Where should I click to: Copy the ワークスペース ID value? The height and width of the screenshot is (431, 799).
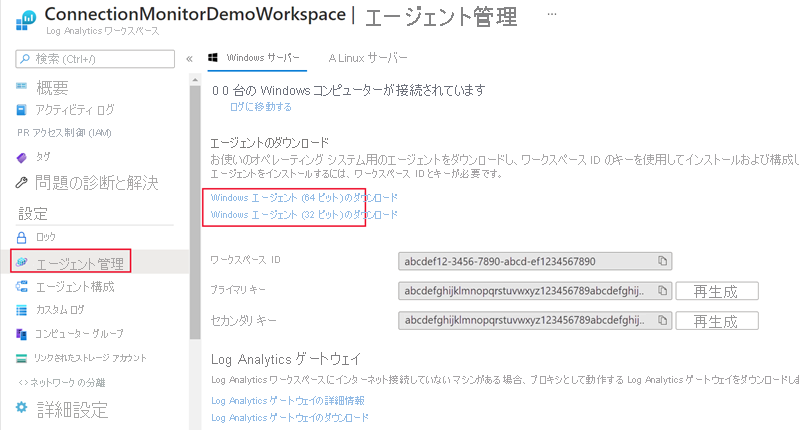click(x=662, y=261)
